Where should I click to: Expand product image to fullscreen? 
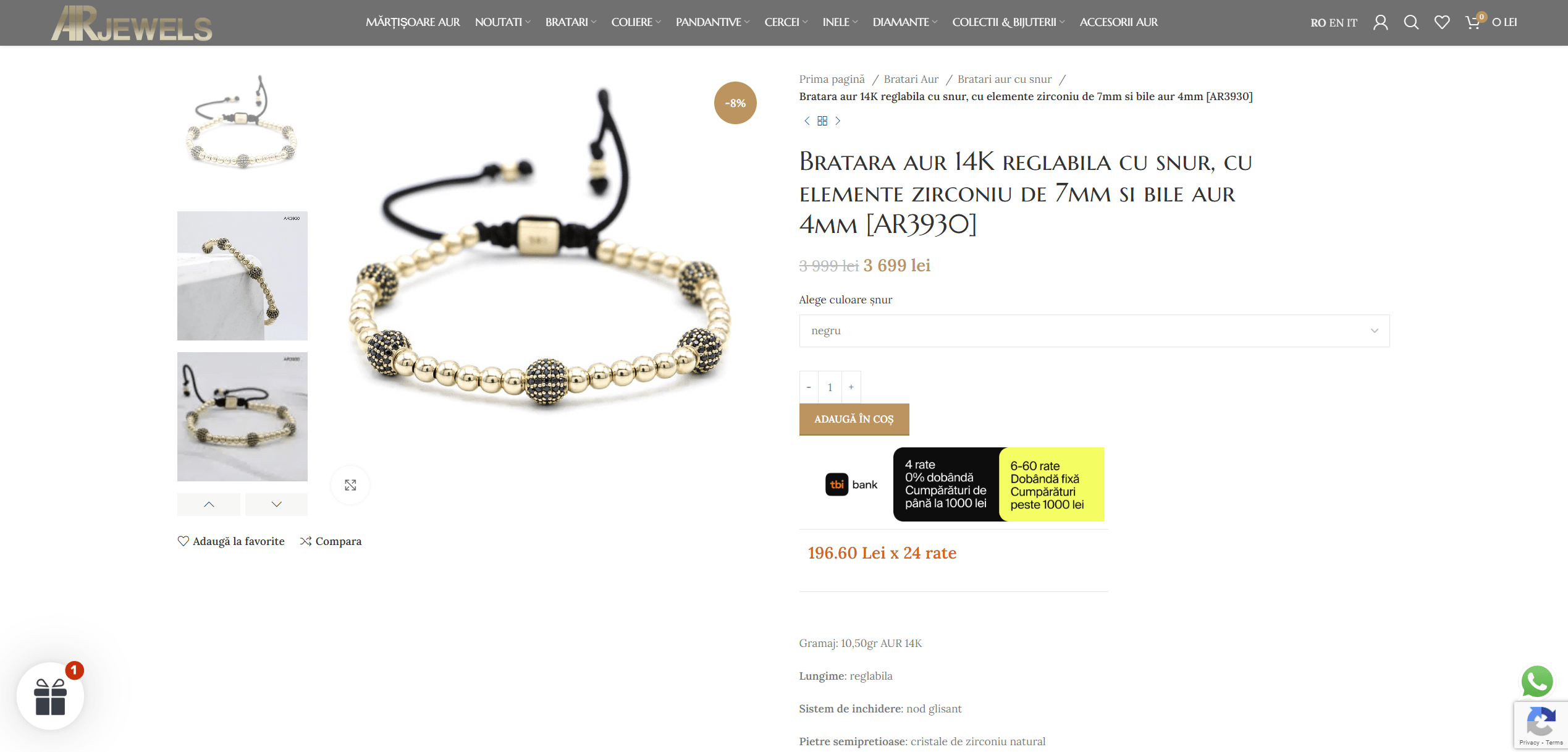(x=350, y=485)
